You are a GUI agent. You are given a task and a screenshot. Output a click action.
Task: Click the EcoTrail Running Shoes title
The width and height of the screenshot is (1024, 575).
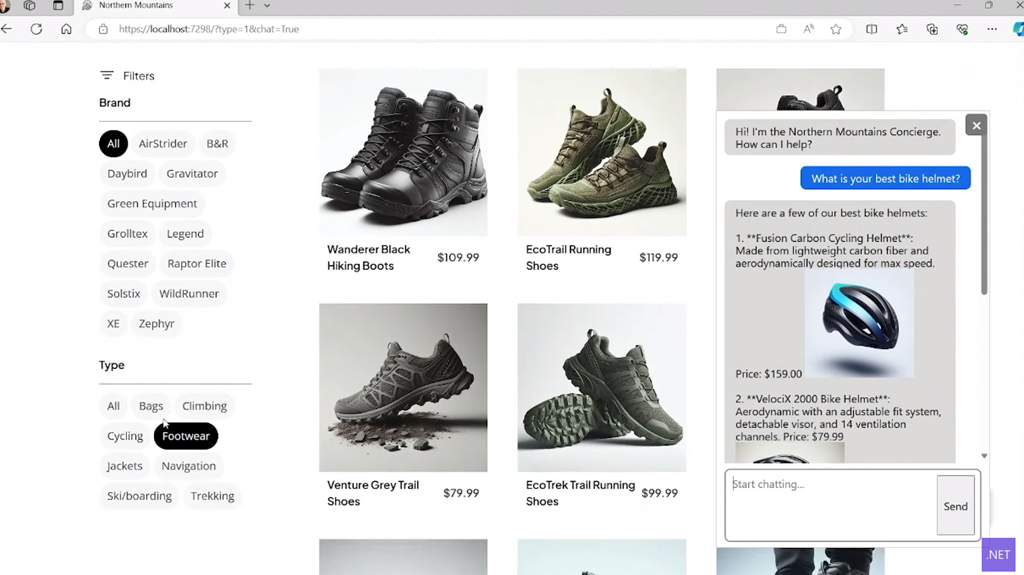(569, 257)
